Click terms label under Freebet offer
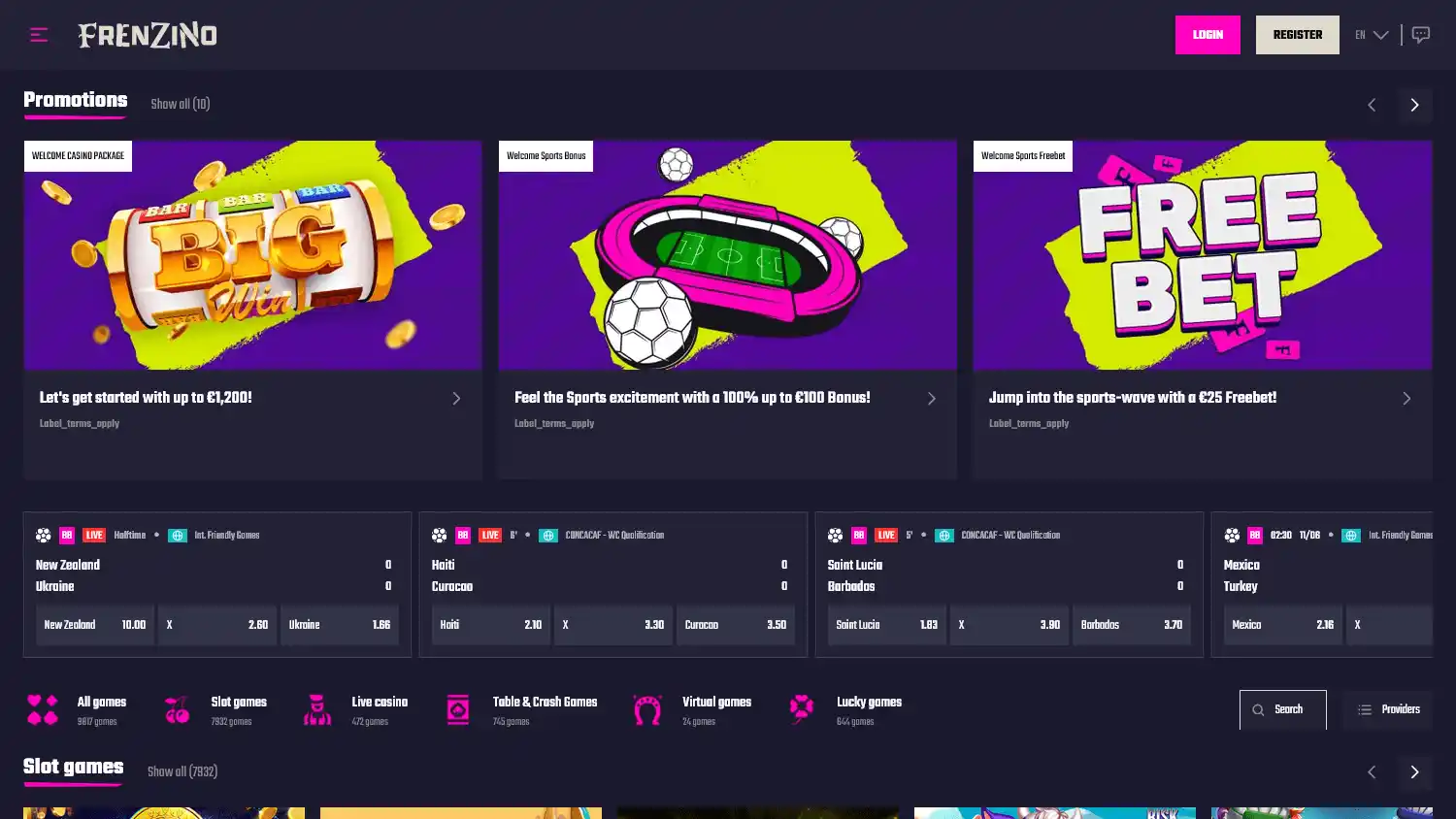Image resolution: width=1456 pixels, height=819 pixels. (x=1029, y=424)
